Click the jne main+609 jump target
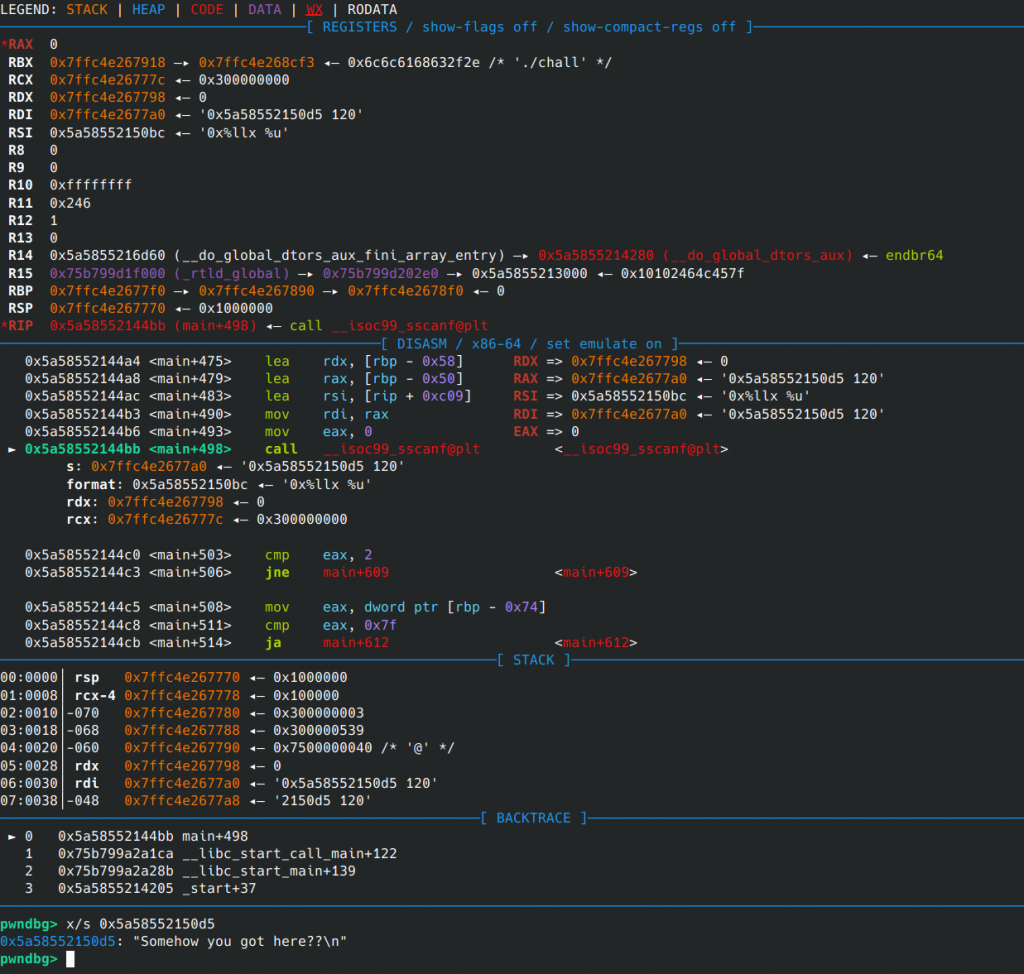Image resolution: width=1024 pixels, height=974 pixels. click(x=355, y=573)
